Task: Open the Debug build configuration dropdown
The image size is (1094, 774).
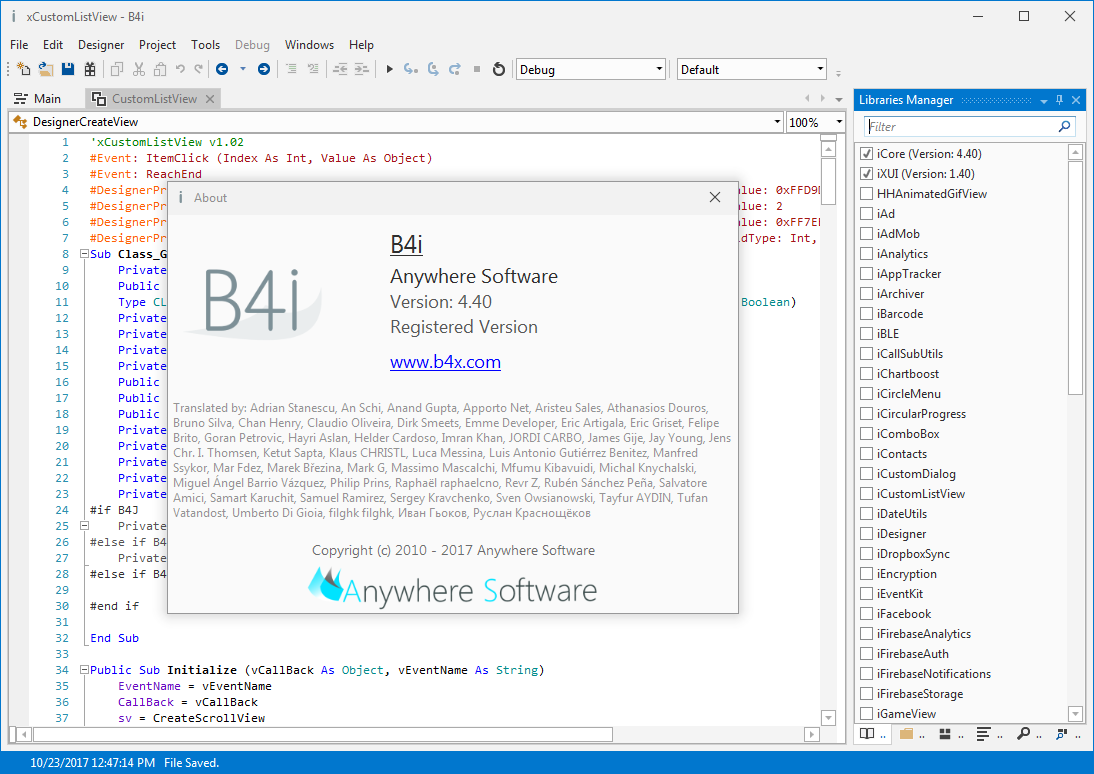Action: (x=659, y=69)
